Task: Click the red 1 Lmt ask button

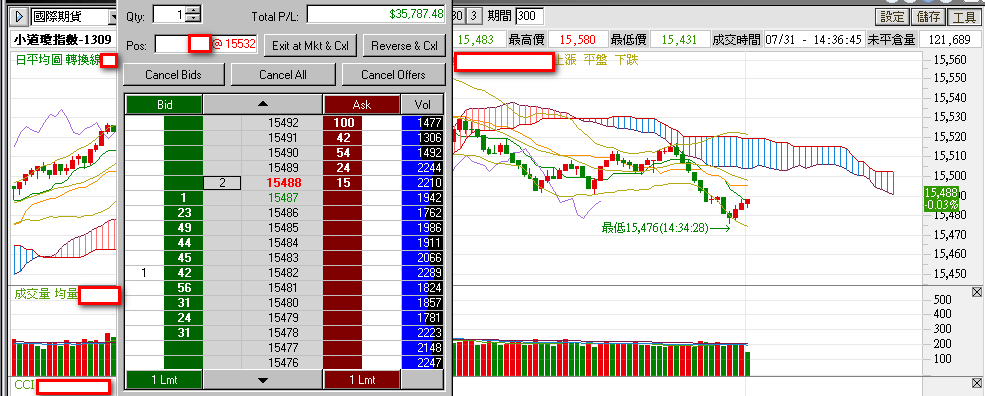Action: [361, 380]
